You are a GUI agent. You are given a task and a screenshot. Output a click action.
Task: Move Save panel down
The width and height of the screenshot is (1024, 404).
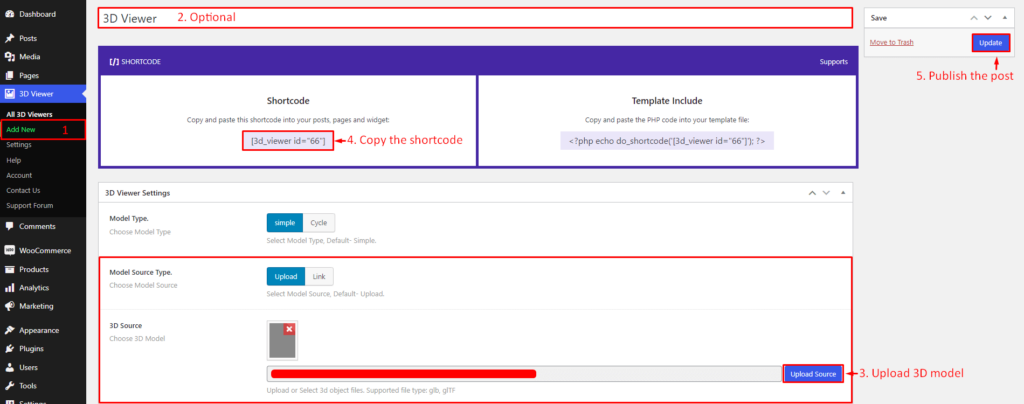tap(987, 18)
